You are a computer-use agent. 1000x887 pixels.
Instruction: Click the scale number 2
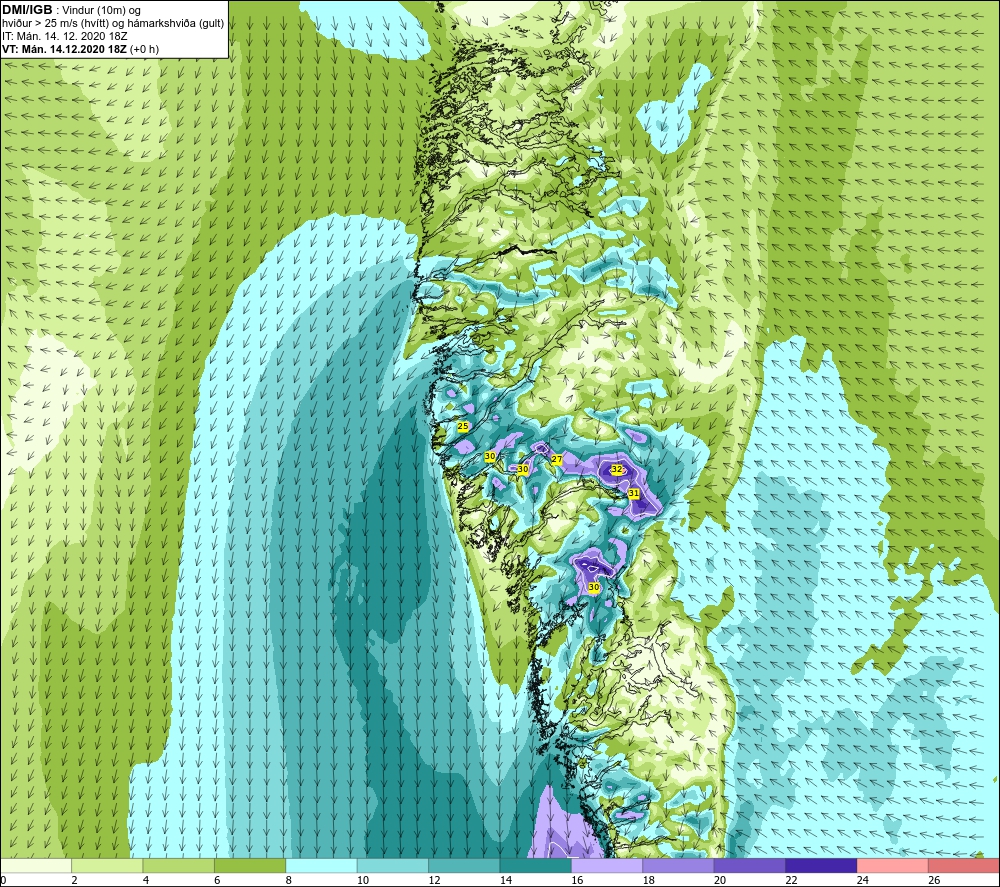[75, 880]
